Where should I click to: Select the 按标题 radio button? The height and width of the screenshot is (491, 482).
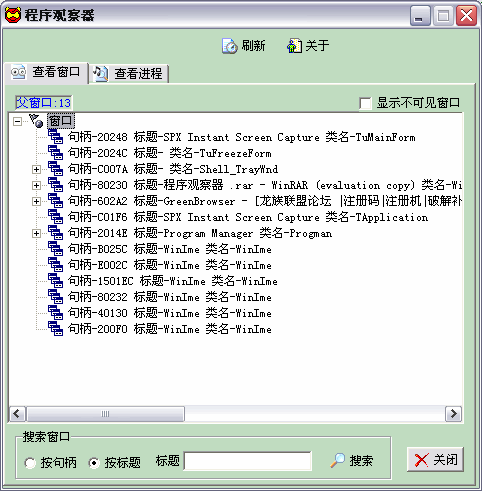(x=94, y=463)
